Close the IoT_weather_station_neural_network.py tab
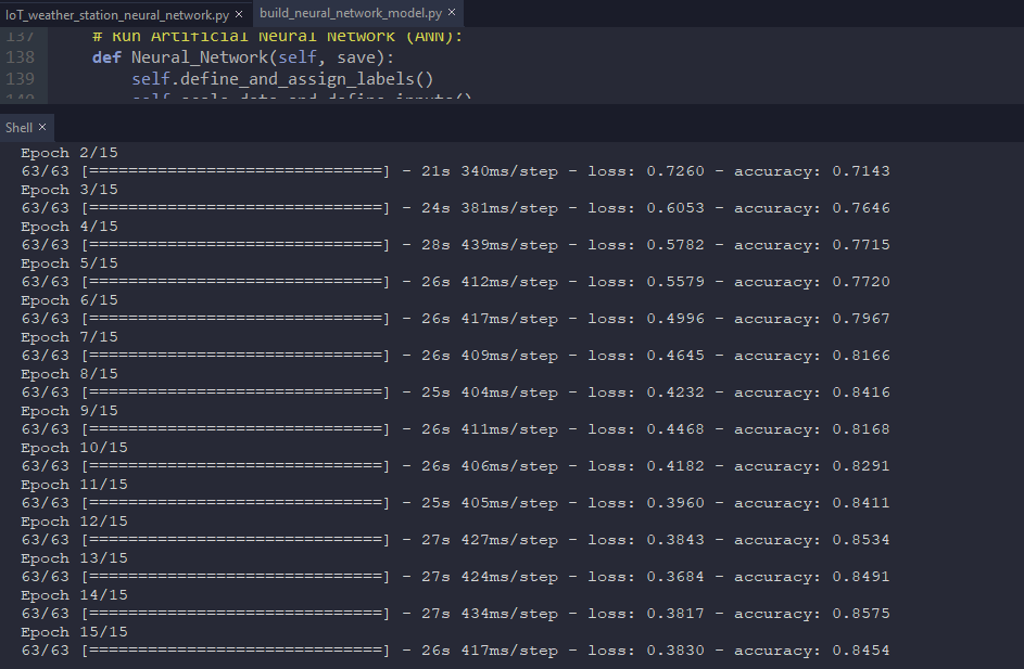The height and width of the screenshot is (669, 1024). (x=238, y=14)
